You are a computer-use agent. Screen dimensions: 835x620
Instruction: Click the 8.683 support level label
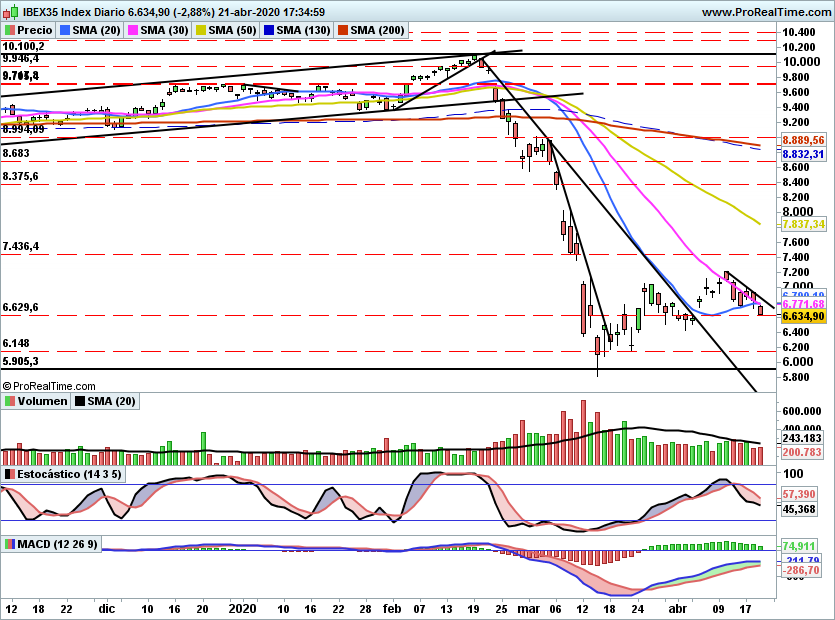(16, 153)
